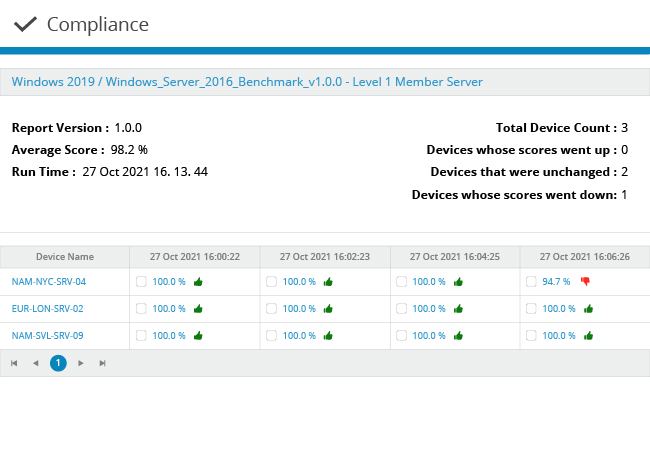Click Devices that were unchanged count
Screen dimensions: 650x457
coord(624,172)
